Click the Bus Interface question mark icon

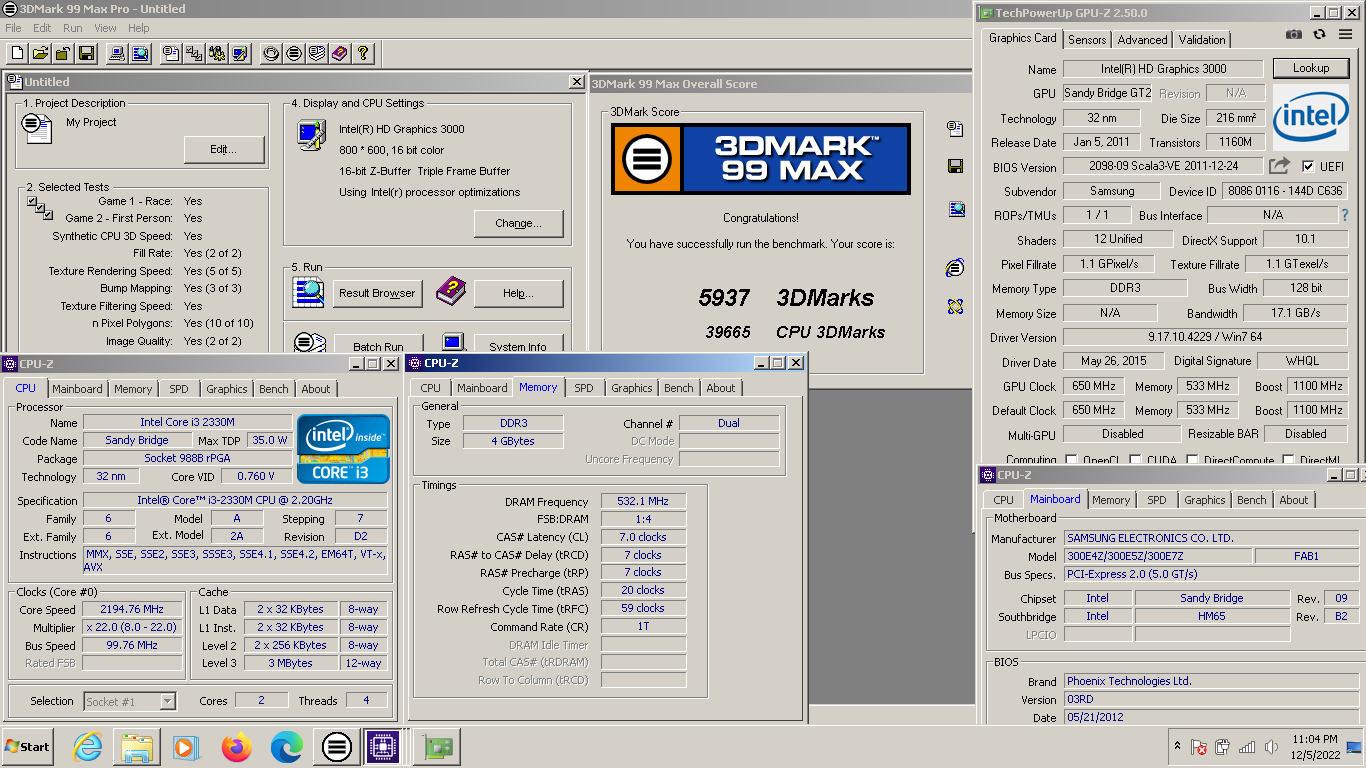(1345, 215)
